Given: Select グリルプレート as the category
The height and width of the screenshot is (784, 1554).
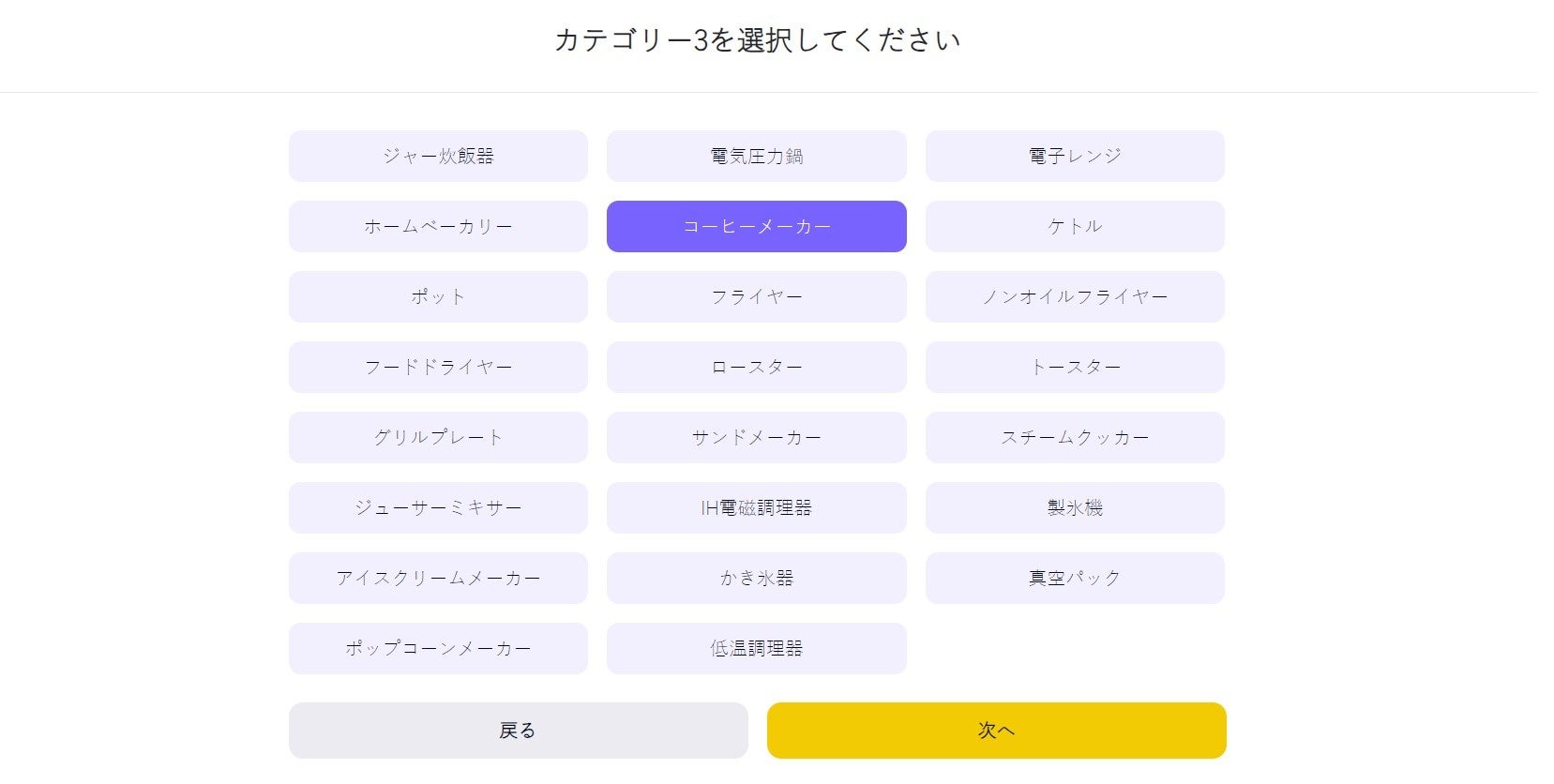Looking at the screenshot, I should 438,437.
